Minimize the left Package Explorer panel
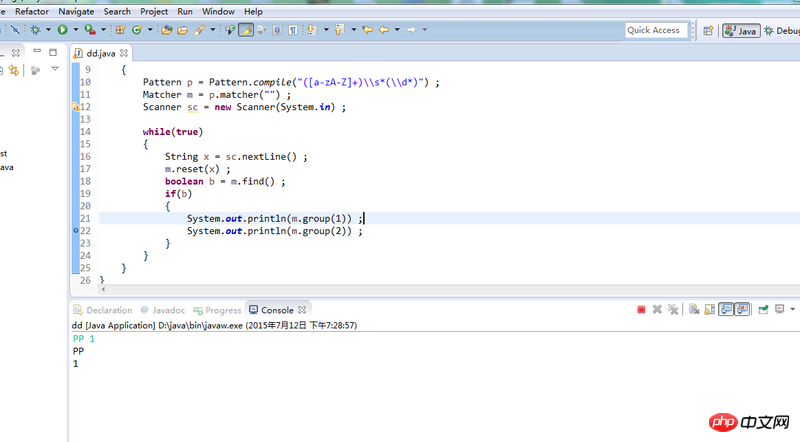This screenshot has height=442, width=800. (x=37, y=51)
